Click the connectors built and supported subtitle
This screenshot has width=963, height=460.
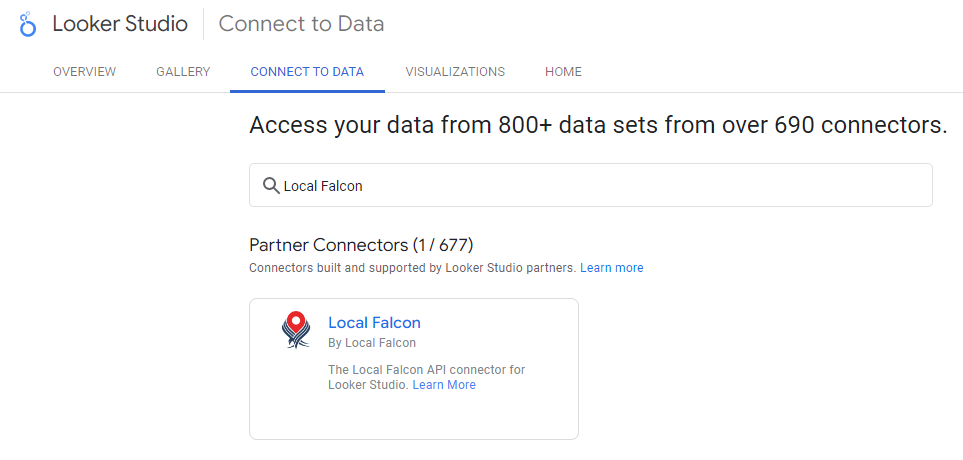(413, 268)
